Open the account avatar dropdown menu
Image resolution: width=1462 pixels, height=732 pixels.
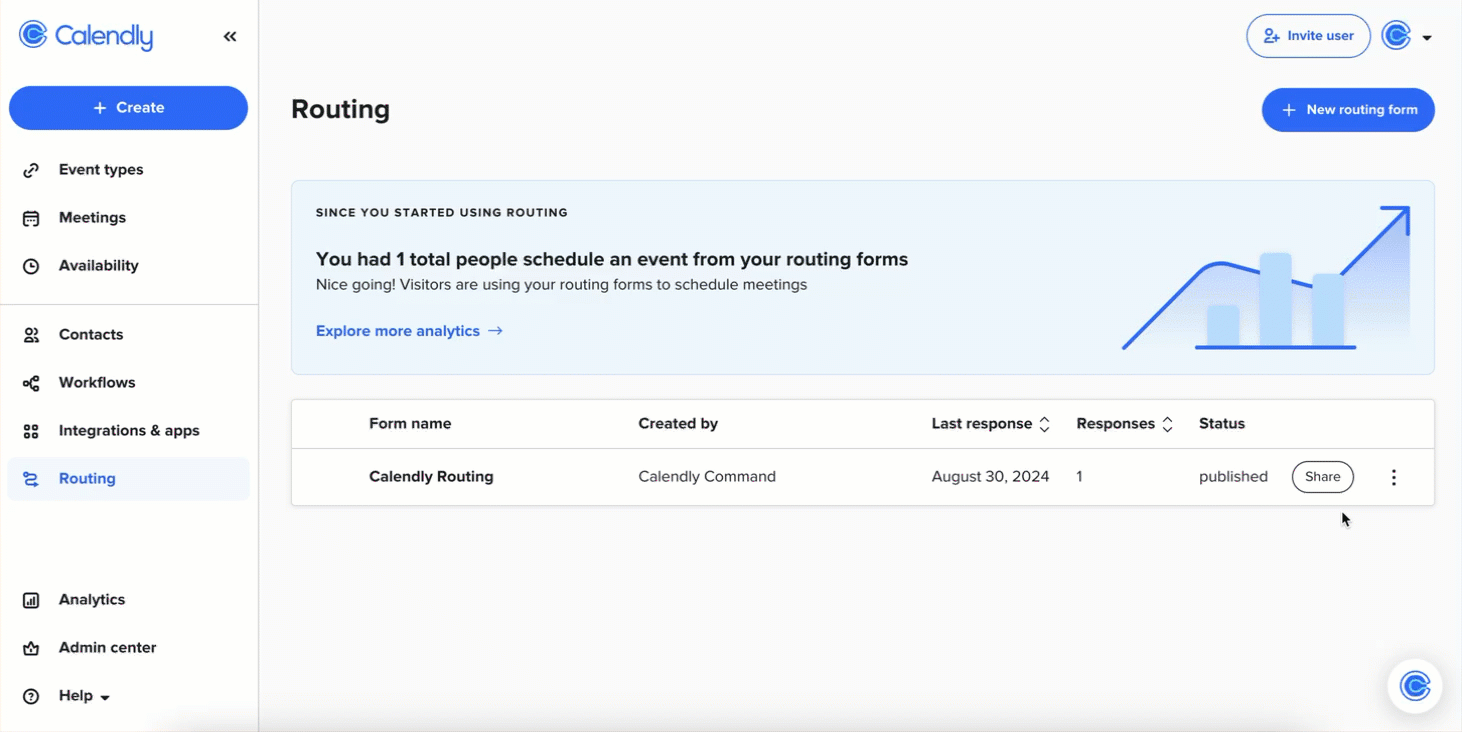[1406, 36]
